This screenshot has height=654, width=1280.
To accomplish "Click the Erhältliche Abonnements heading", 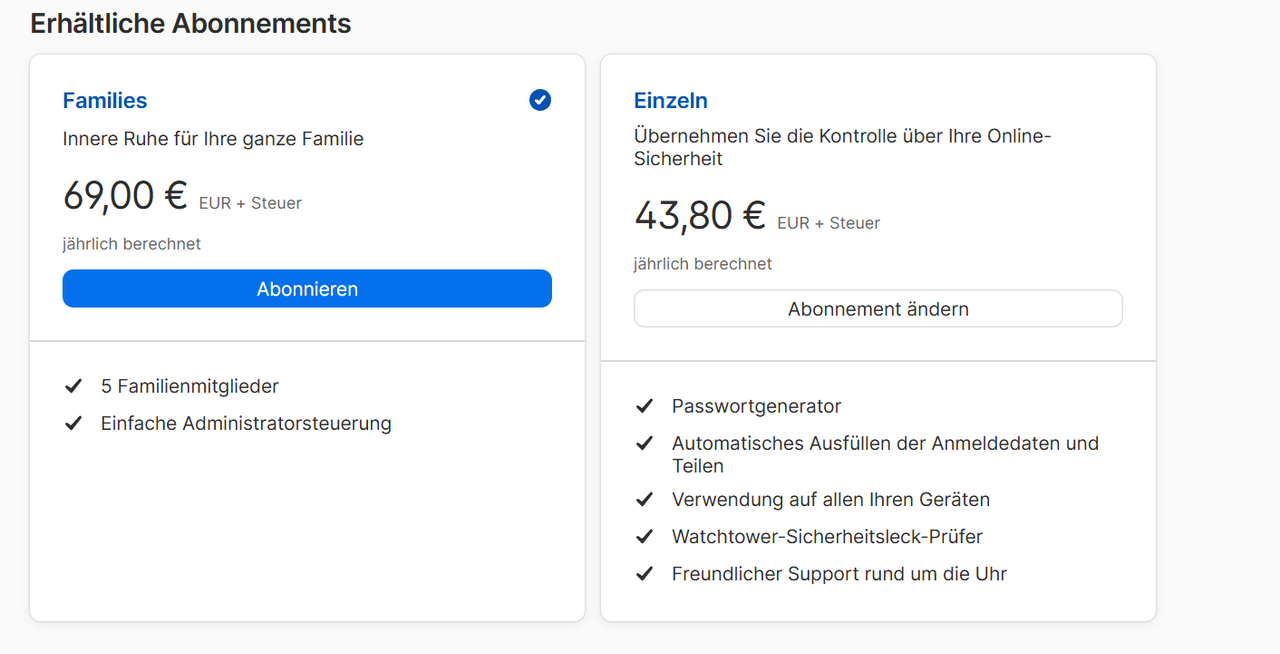I will pos(191,24).
